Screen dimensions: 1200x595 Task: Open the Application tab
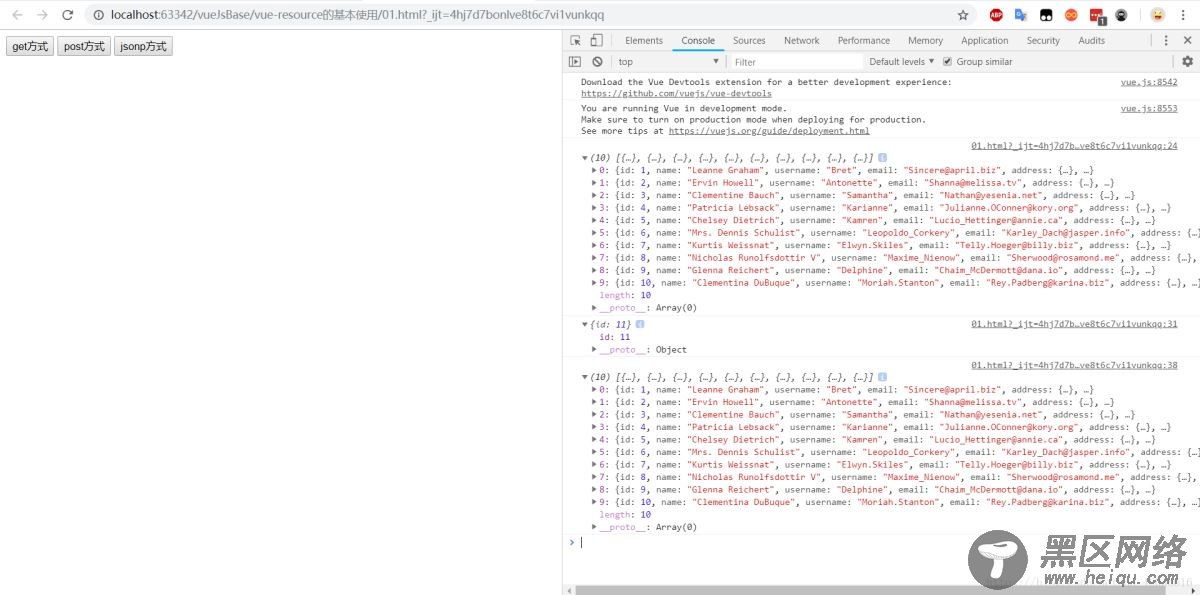coord(985,40)
